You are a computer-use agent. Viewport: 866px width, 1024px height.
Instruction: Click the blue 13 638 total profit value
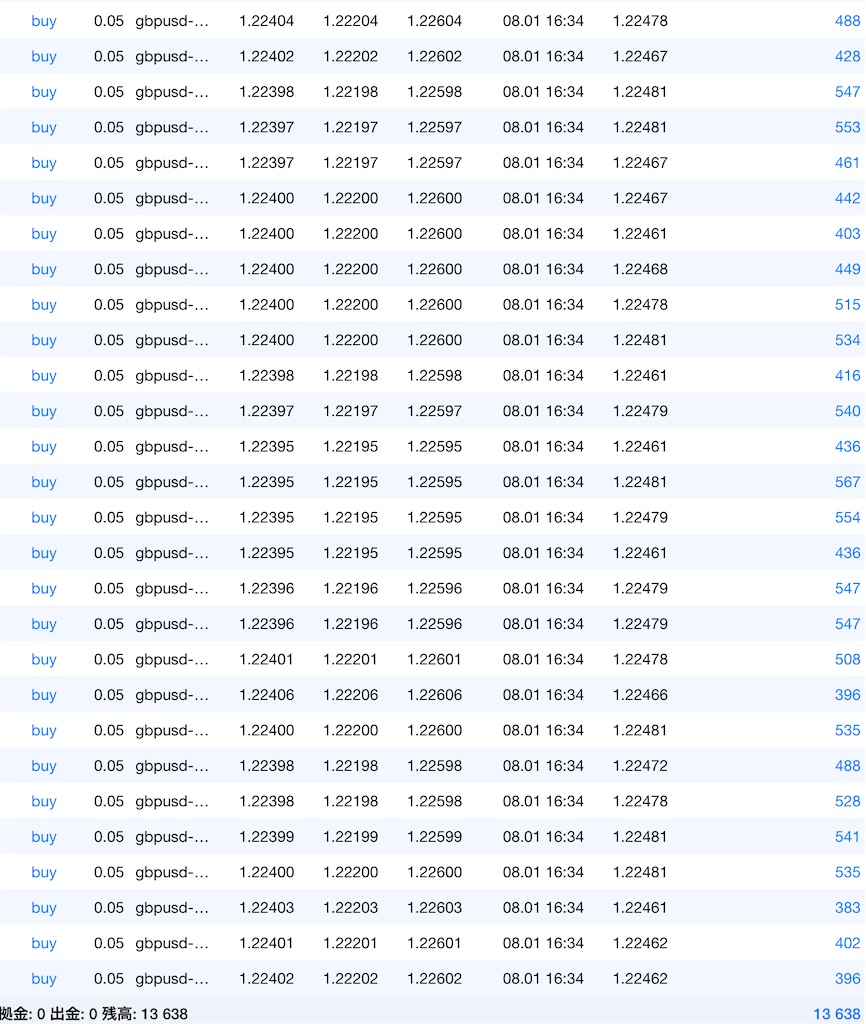tap(837, 1014)
